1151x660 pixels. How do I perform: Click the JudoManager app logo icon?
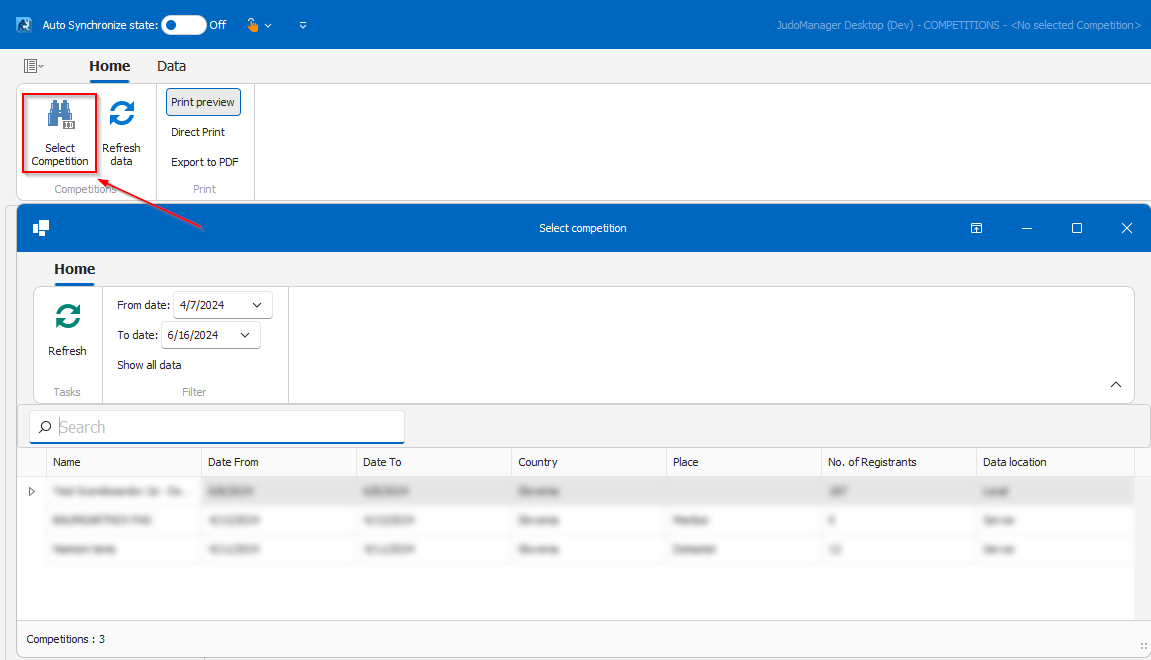pyautogui.click(x=24, y=25)
